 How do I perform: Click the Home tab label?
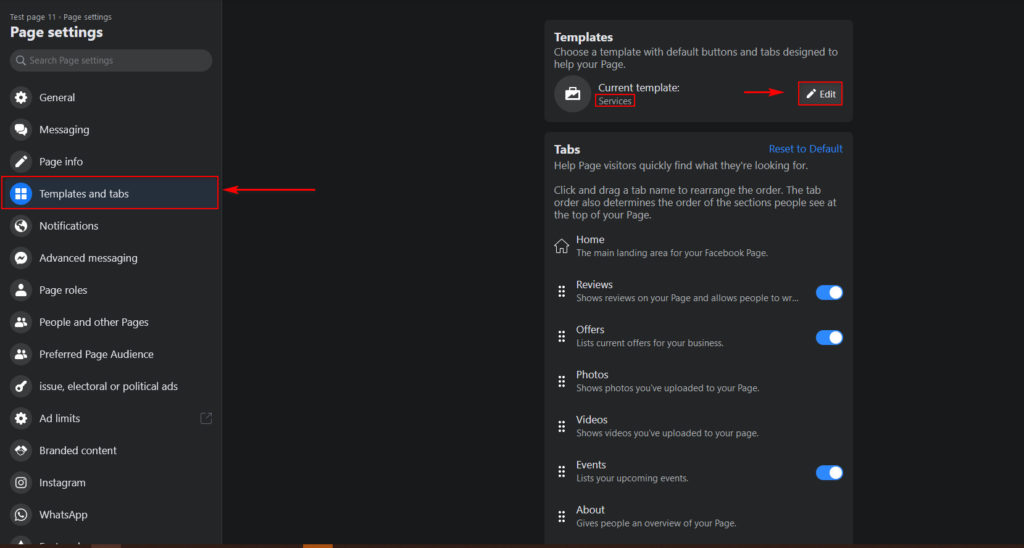point(590,240)
